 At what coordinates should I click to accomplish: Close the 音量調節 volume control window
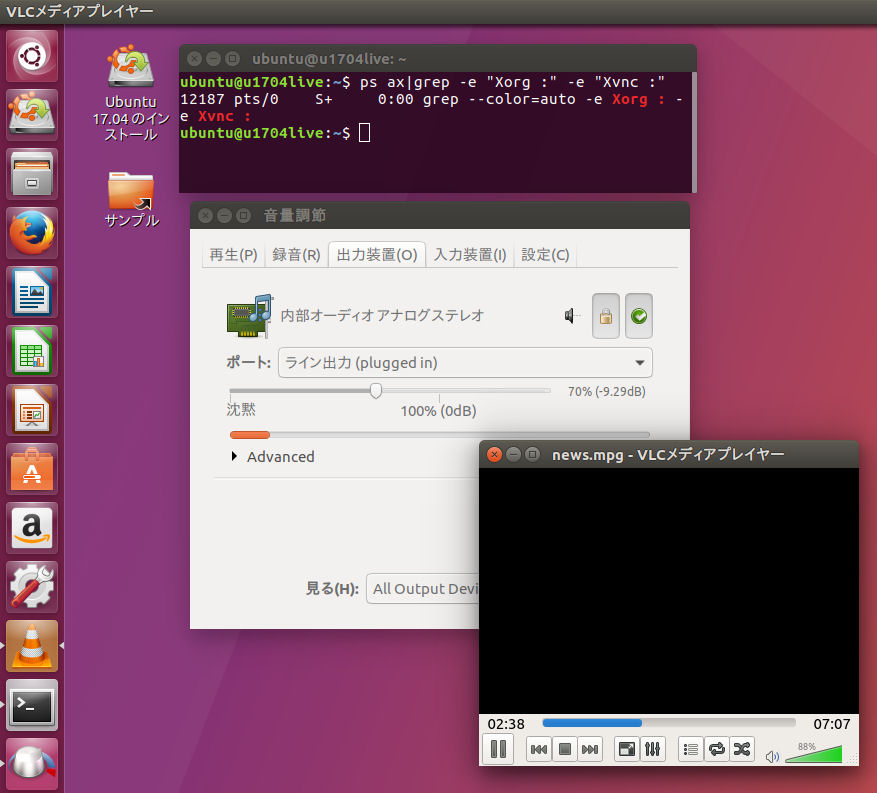tap(205, 215)
